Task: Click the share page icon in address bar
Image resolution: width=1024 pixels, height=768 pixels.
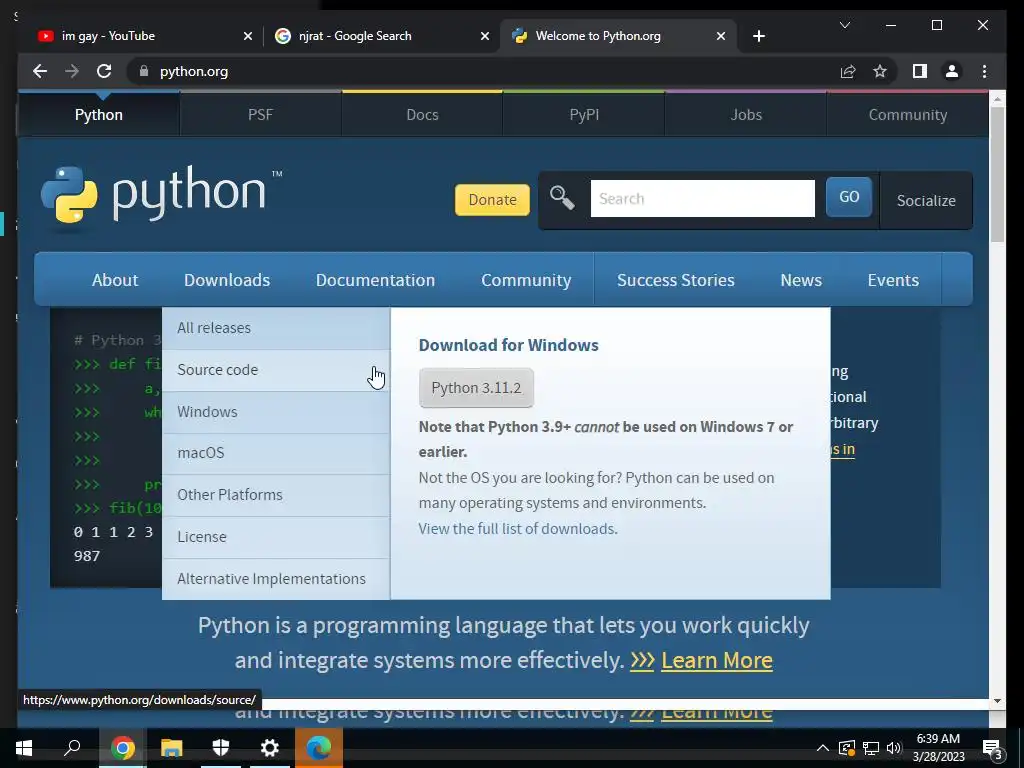Action: 848,71
